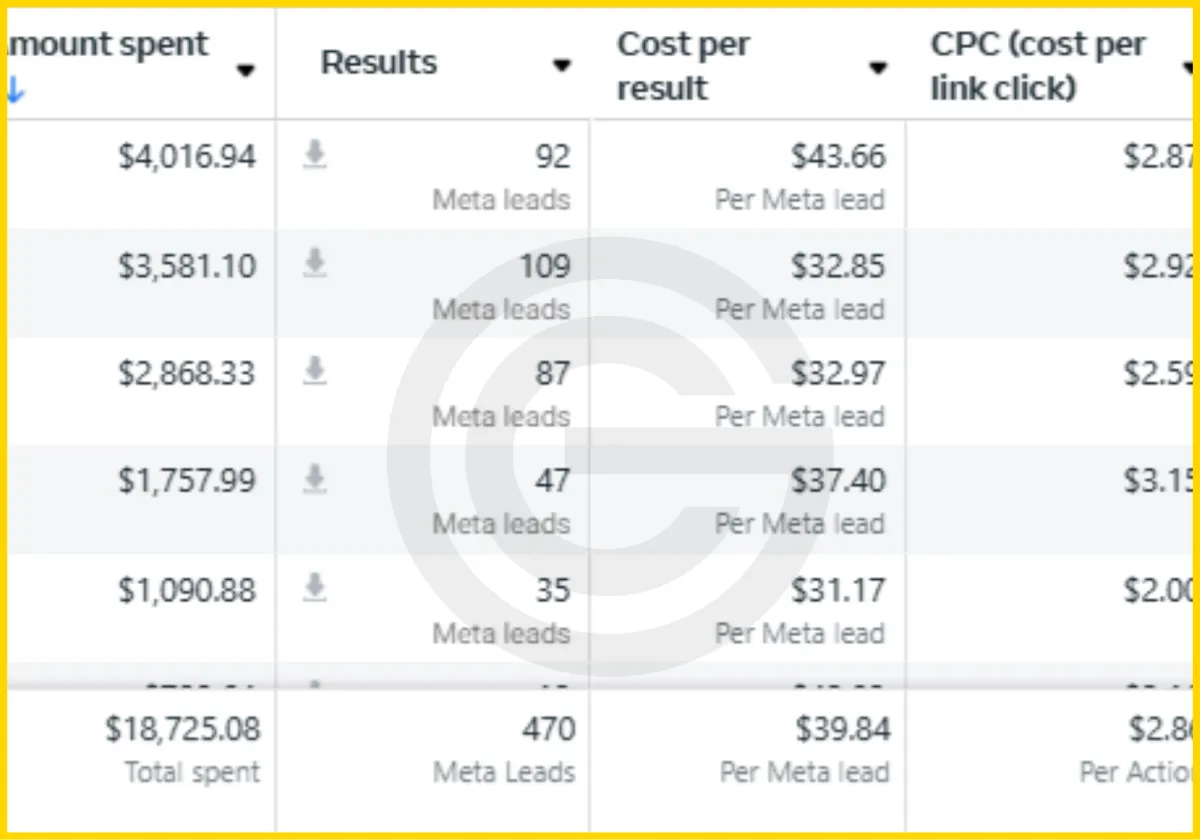Screen dimensions: 1200x840
Task: Open the Results column dropdown arrow
Action: [562, 66]
